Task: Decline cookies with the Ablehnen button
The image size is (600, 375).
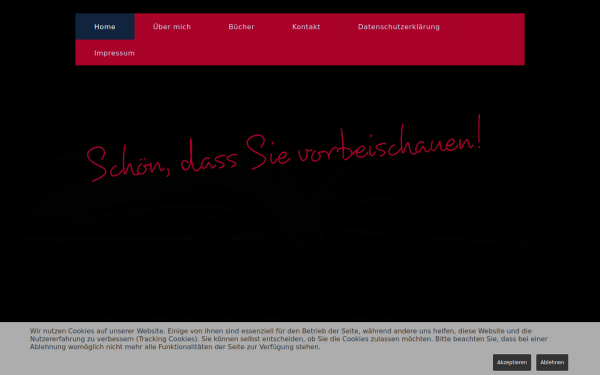Action: (552, 362)
